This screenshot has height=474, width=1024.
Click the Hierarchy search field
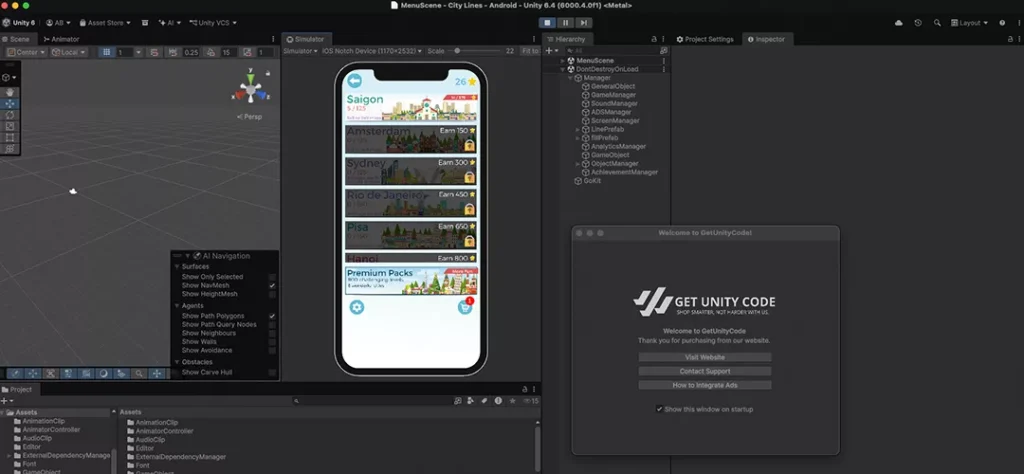(x=613, y=50)
